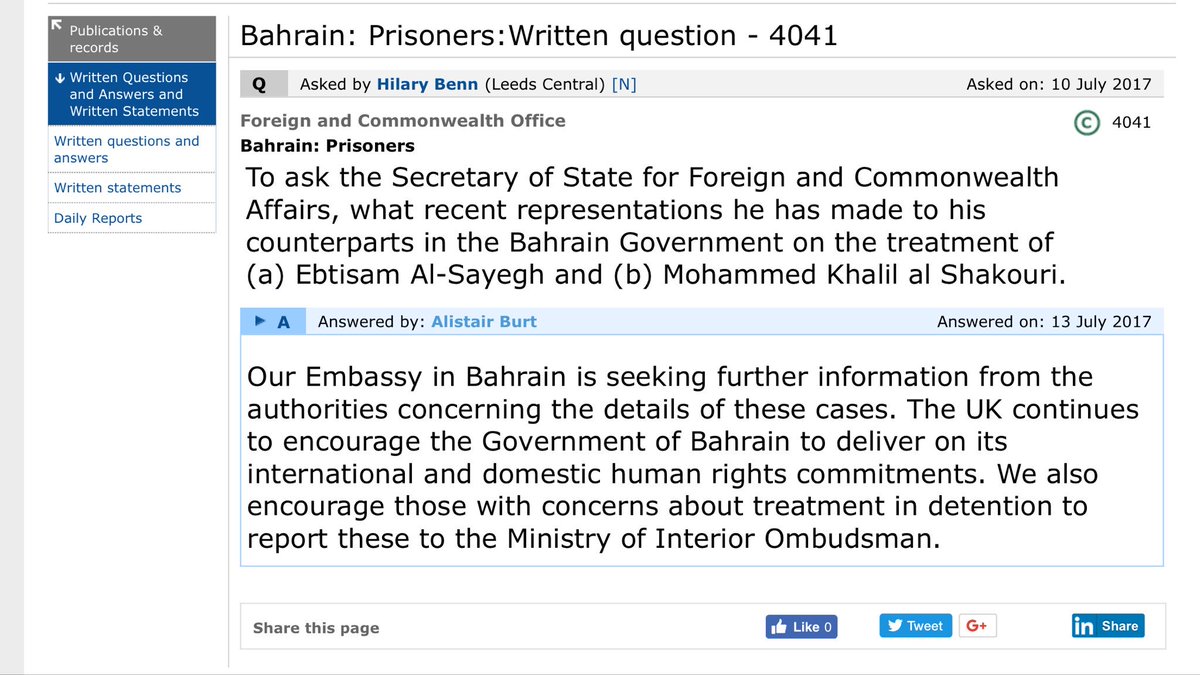Click the Google Plus share icon
This screenshot has width=1200, height=675.
(x=977, y=626)
